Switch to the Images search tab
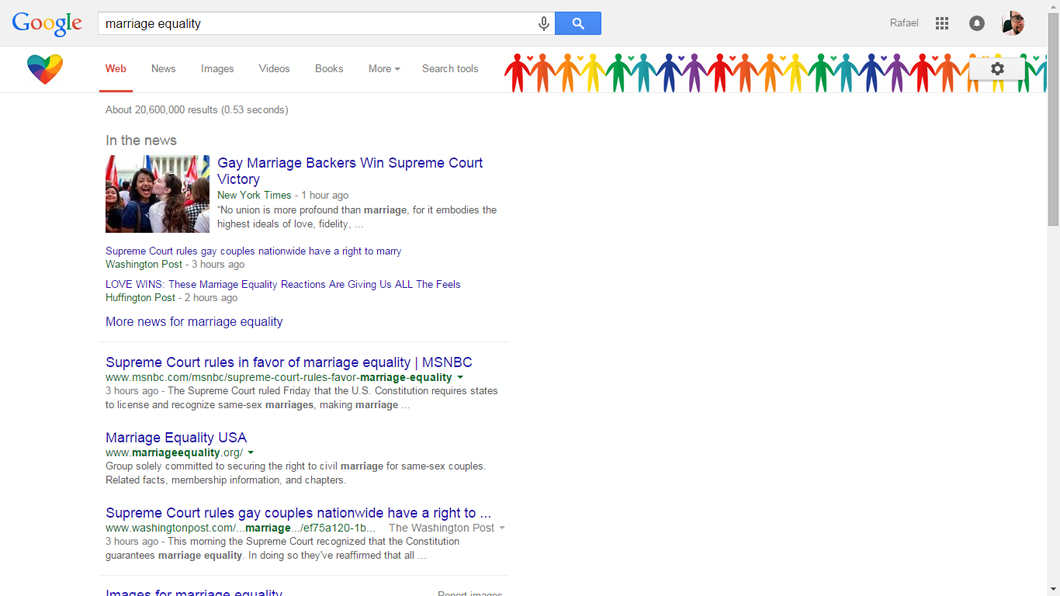 tap(217, 69)
